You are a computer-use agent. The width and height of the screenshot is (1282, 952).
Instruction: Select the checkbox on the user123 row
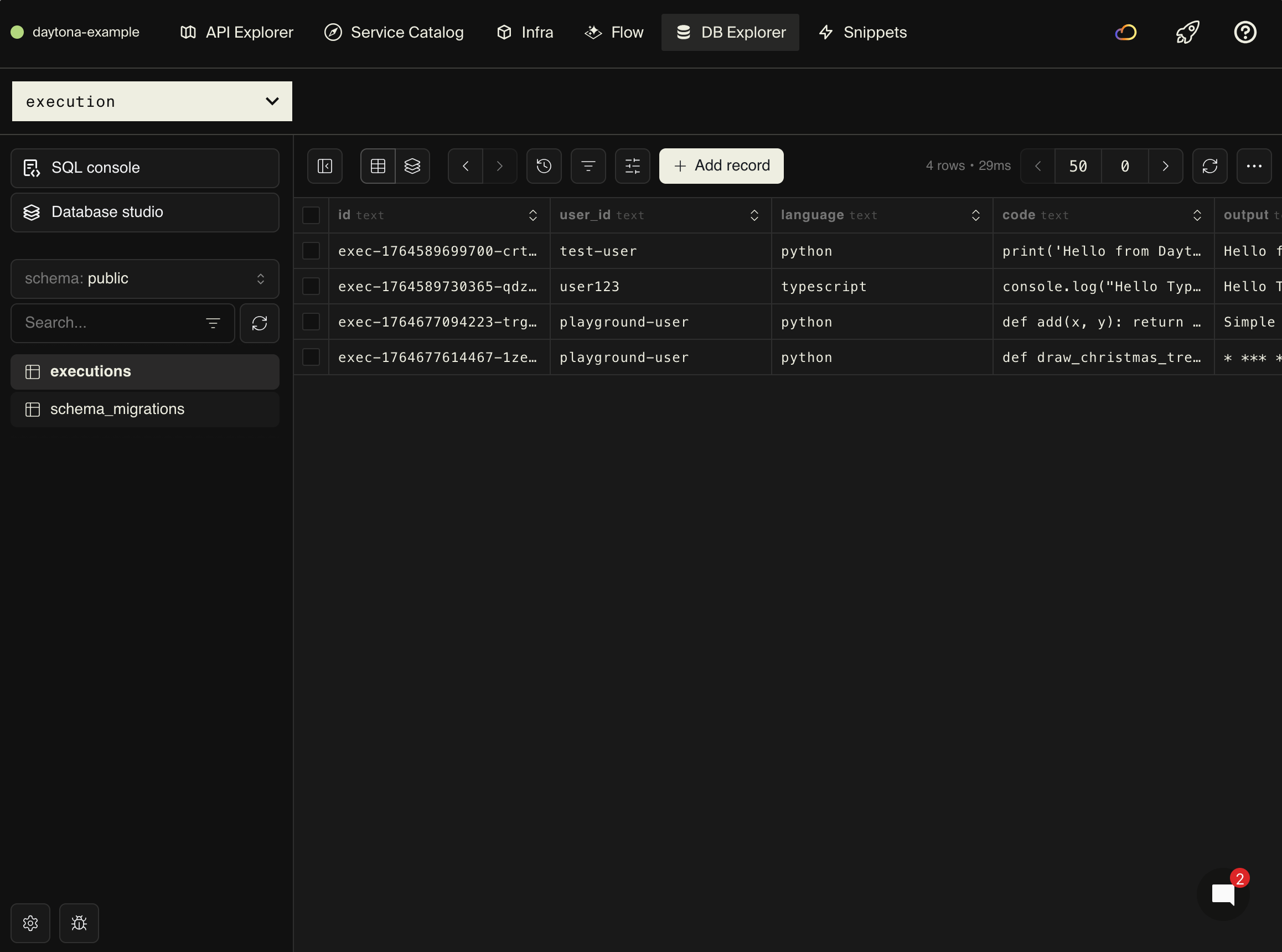pyautogui.click(x=311, y=286)
